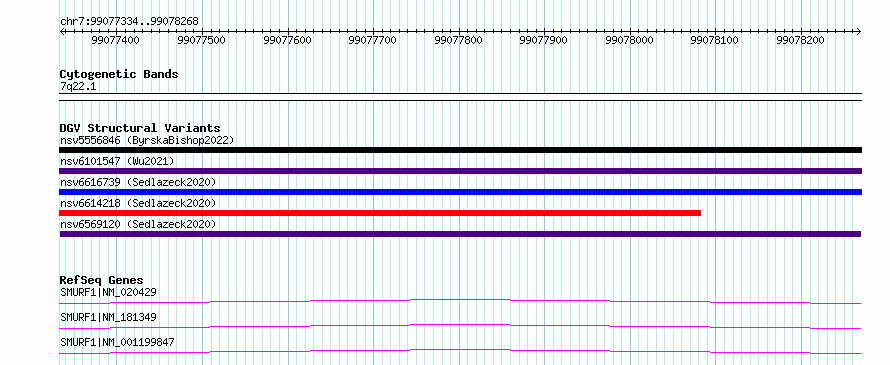The height and width of the screenshot is (365, 890).
Task: Click the RefSeq Genes track title
Action: (101, 280)
